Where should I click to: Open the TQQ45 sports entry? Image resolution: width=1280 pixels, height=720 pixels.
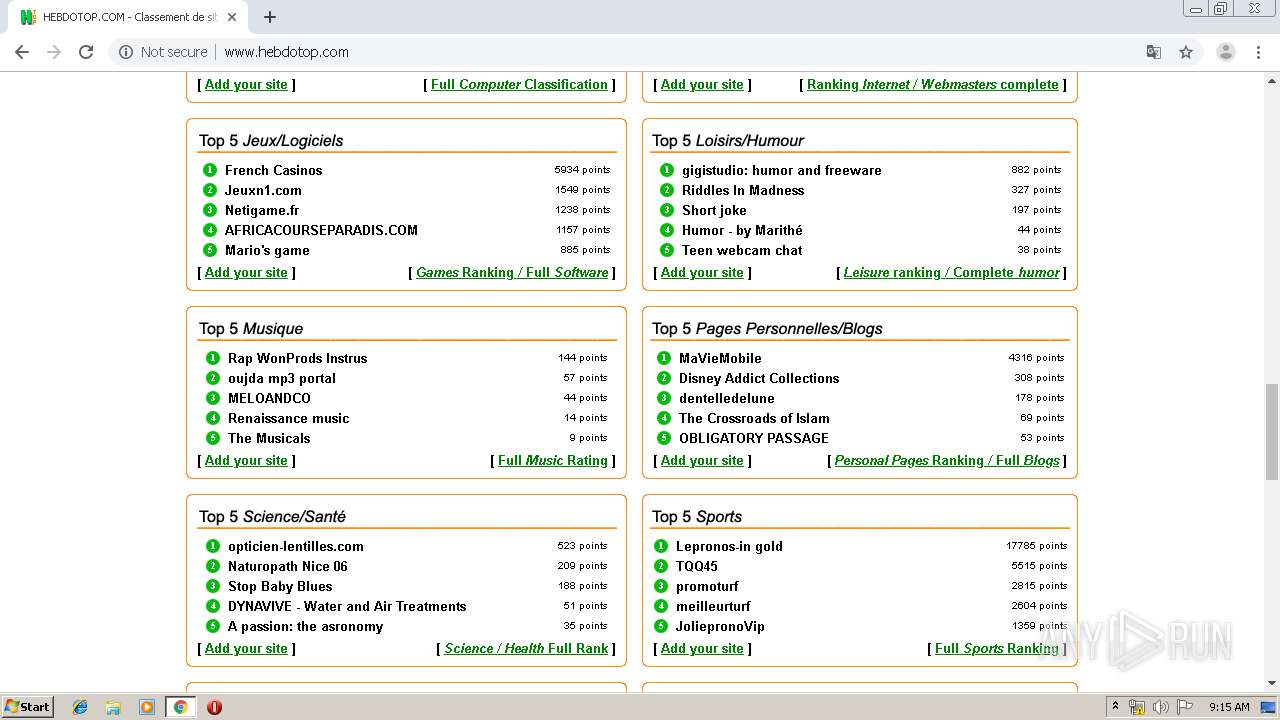[697, 566]
